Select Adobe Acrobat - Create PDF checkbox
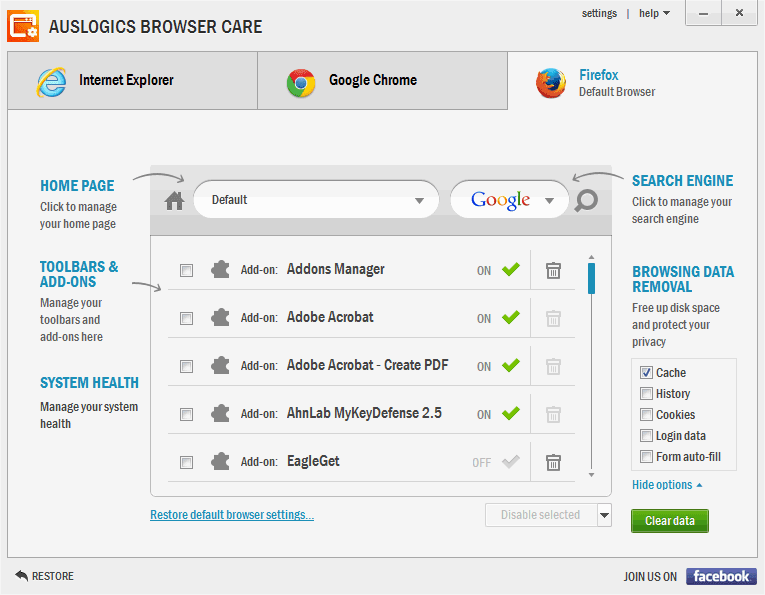 (186, 367)
